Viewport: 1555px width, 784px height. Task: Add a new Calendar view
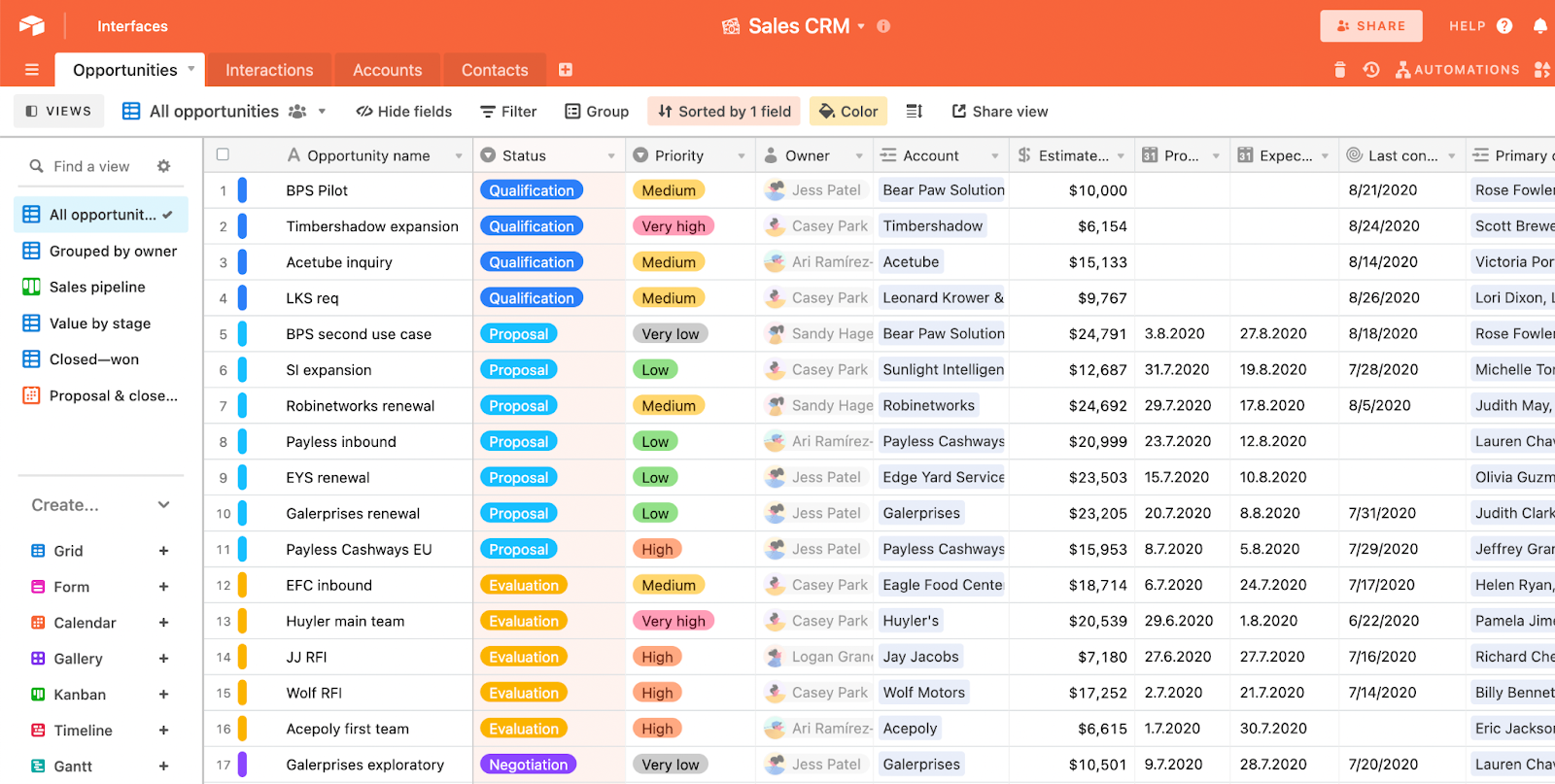(x=164, y=623)
